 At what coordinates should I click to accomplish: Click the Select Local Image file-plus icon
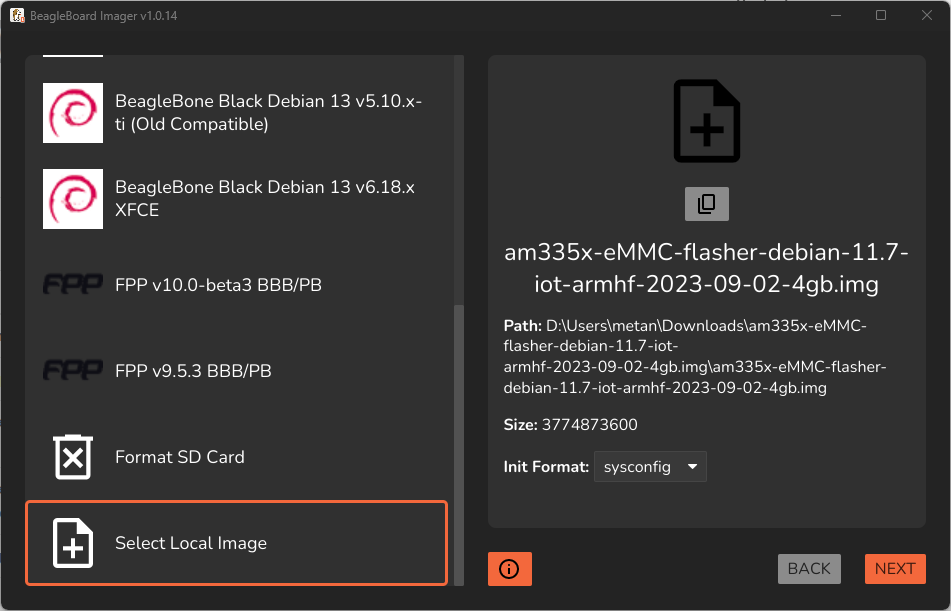[x=73, y=543]
